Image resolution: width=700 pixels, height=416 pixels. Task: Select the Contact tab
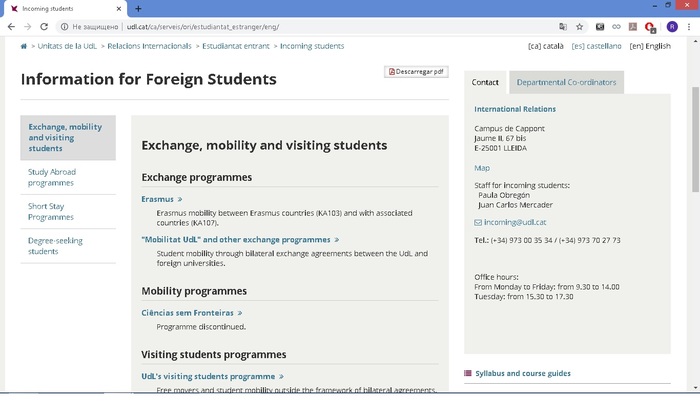pyautogui.click(x=485, y=82)
